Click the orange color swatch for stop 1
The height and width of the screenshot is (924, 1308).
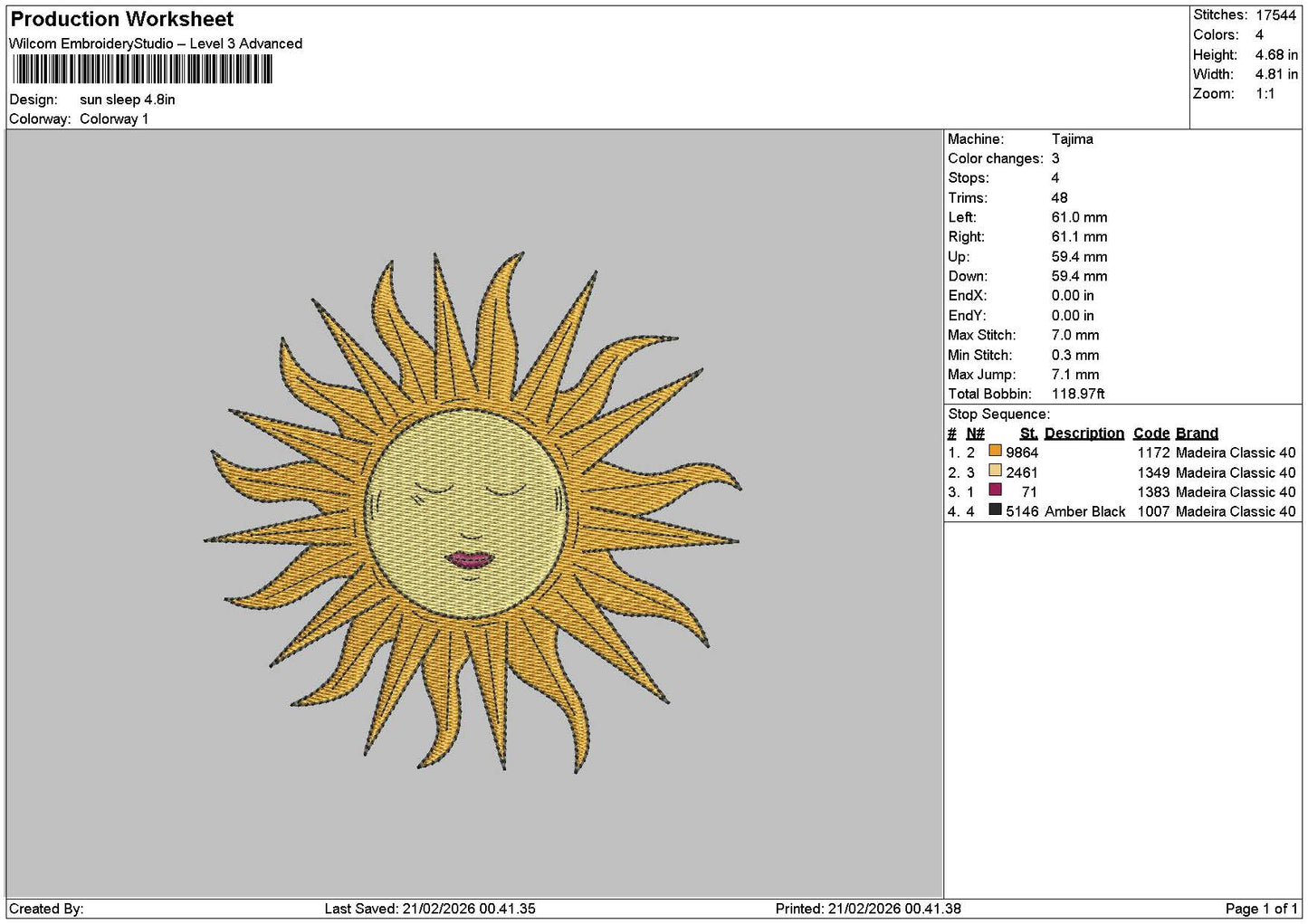(x=995, y=451)
